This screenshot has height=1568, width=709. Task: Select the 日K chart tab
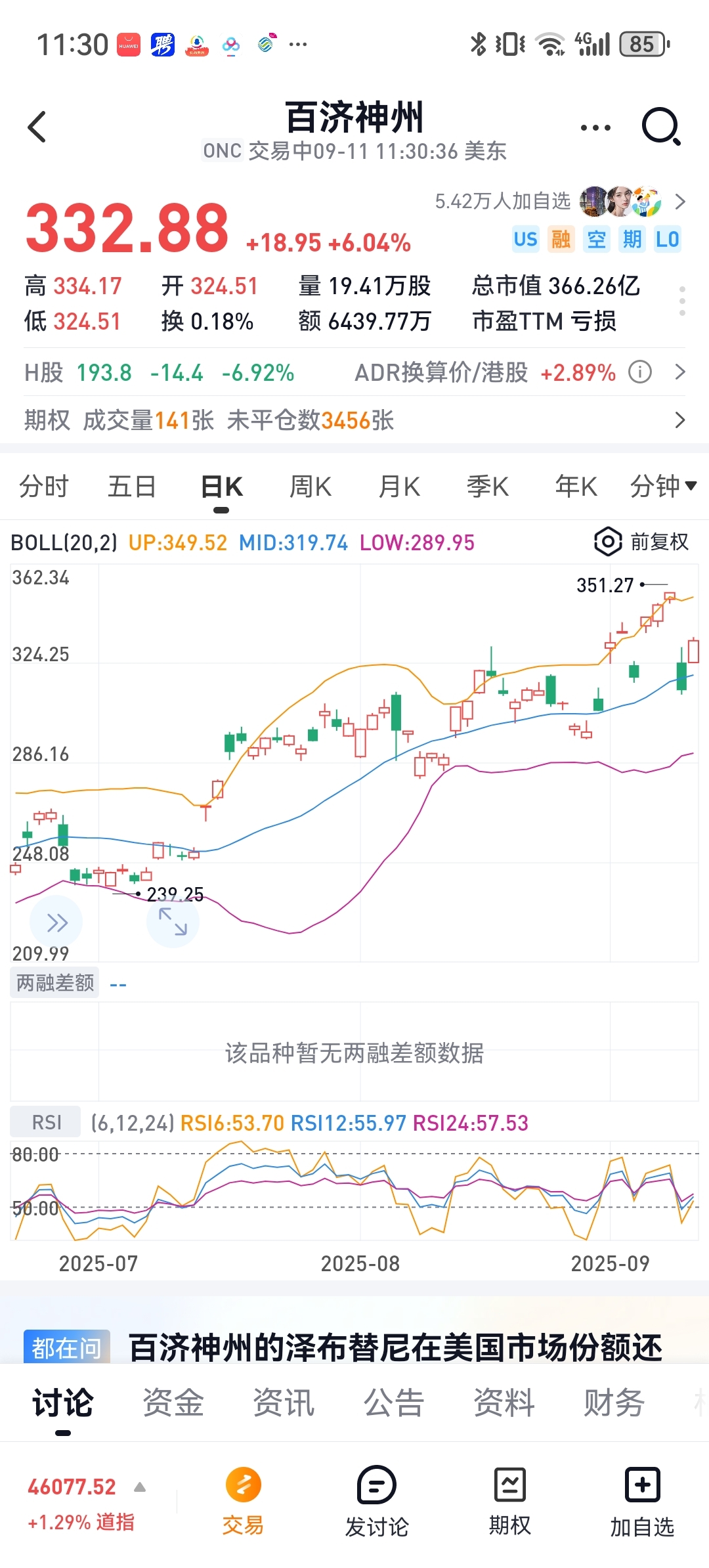click(x=222, y=487)
